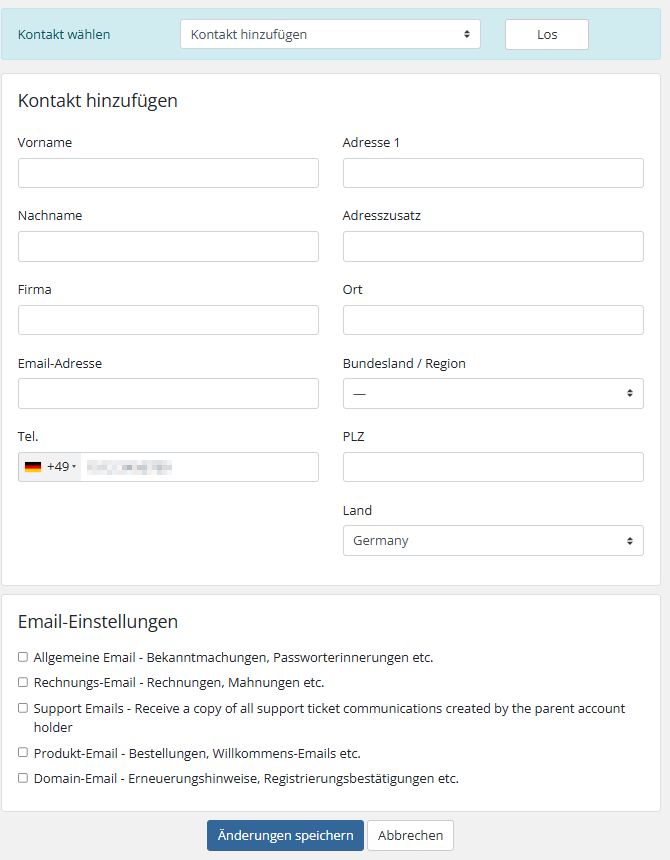Enable Produkt-Email notifications checkbox
The width and height of the screenshot is (670, 860).
coord(23,752)
